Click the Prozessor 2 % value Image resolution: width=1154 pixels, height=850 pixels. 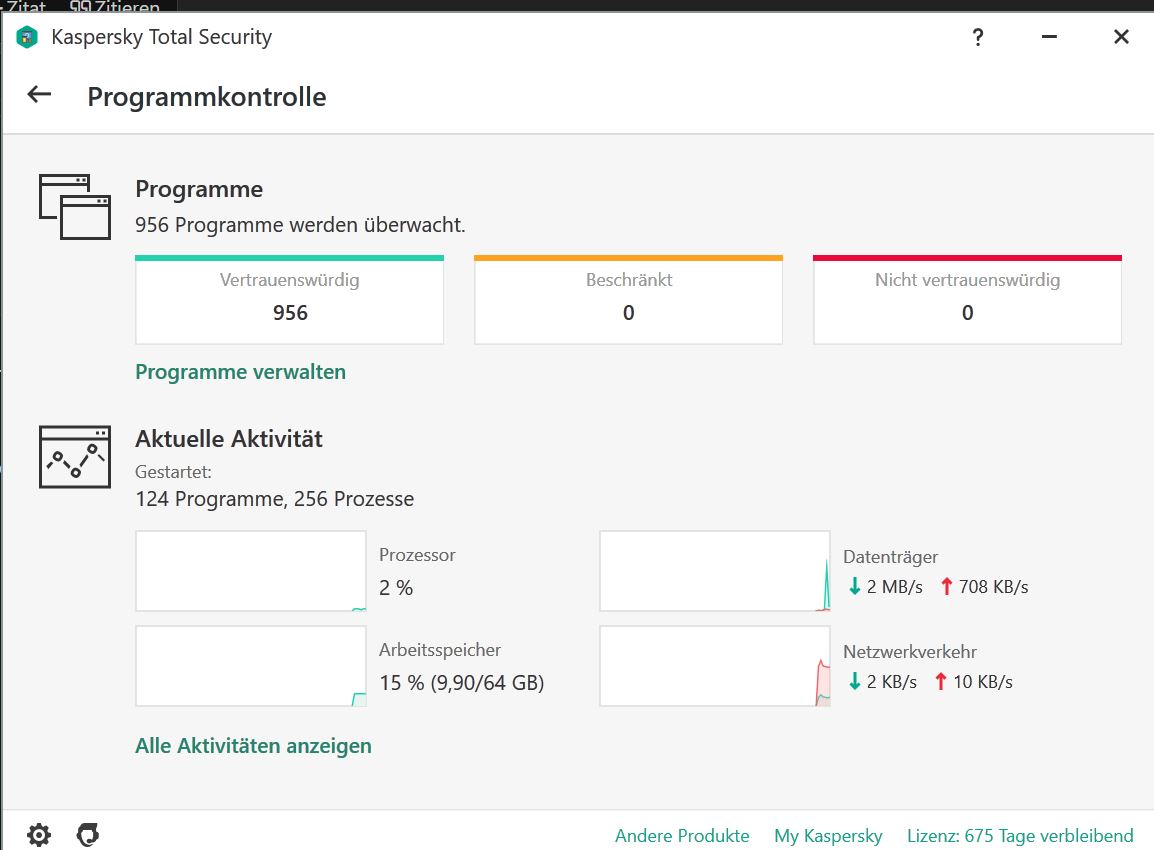[396, 587]
